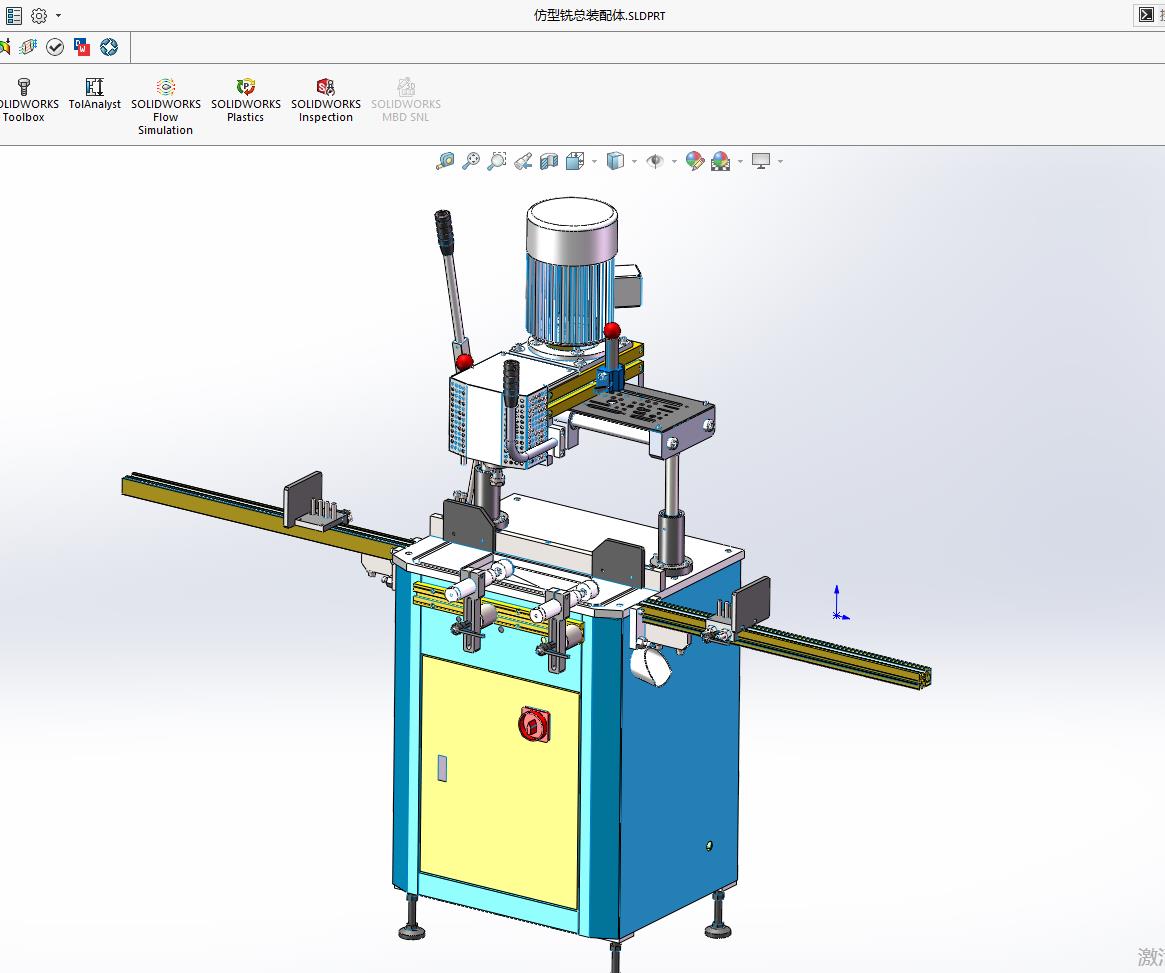Launch the TolAnalyst tool
Screen dimensions: 1165x973
94,94
